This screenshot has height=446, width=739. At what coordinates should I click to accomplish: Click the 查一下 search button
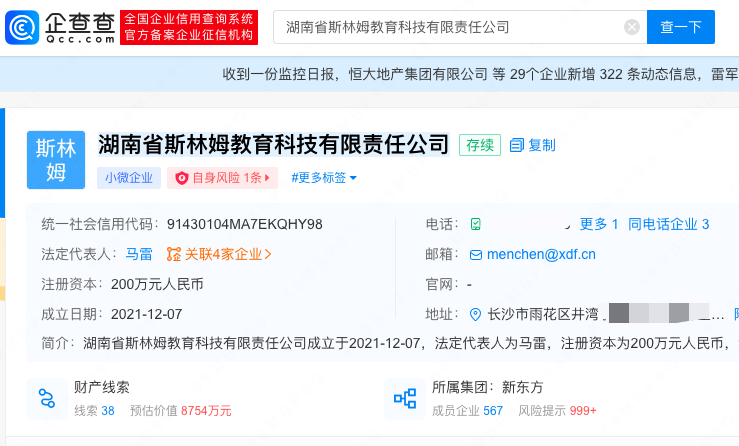click(681, 27)
